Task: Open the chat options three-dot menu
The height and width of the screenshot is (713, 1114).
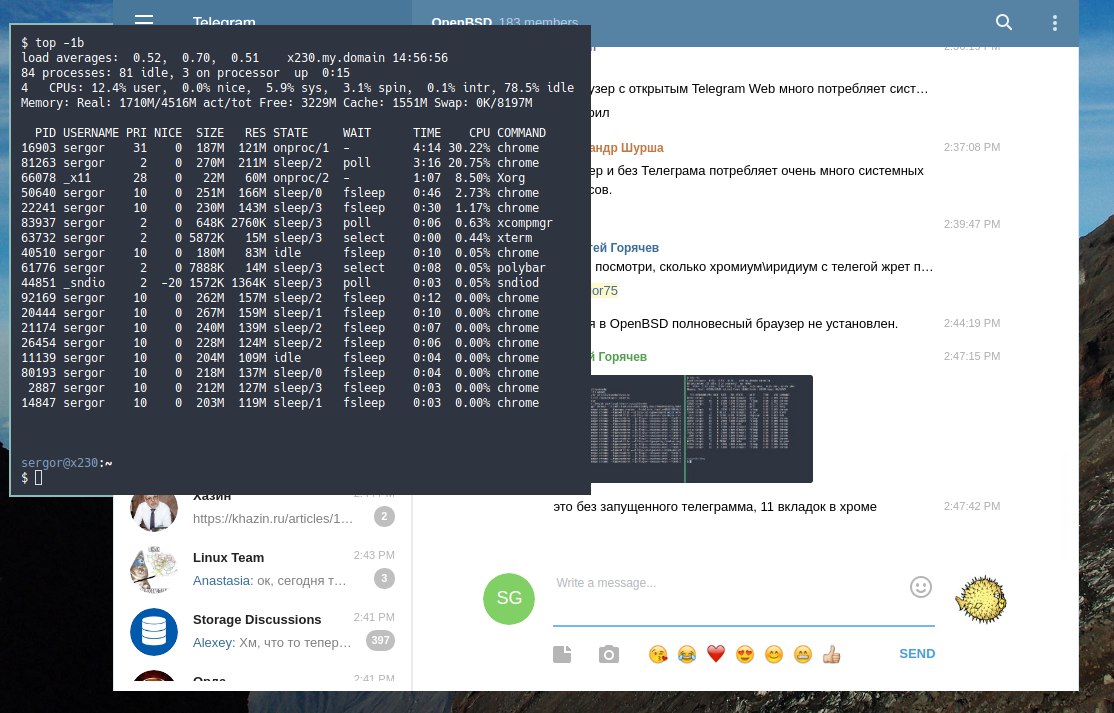Action: [x=1054, y=23]
